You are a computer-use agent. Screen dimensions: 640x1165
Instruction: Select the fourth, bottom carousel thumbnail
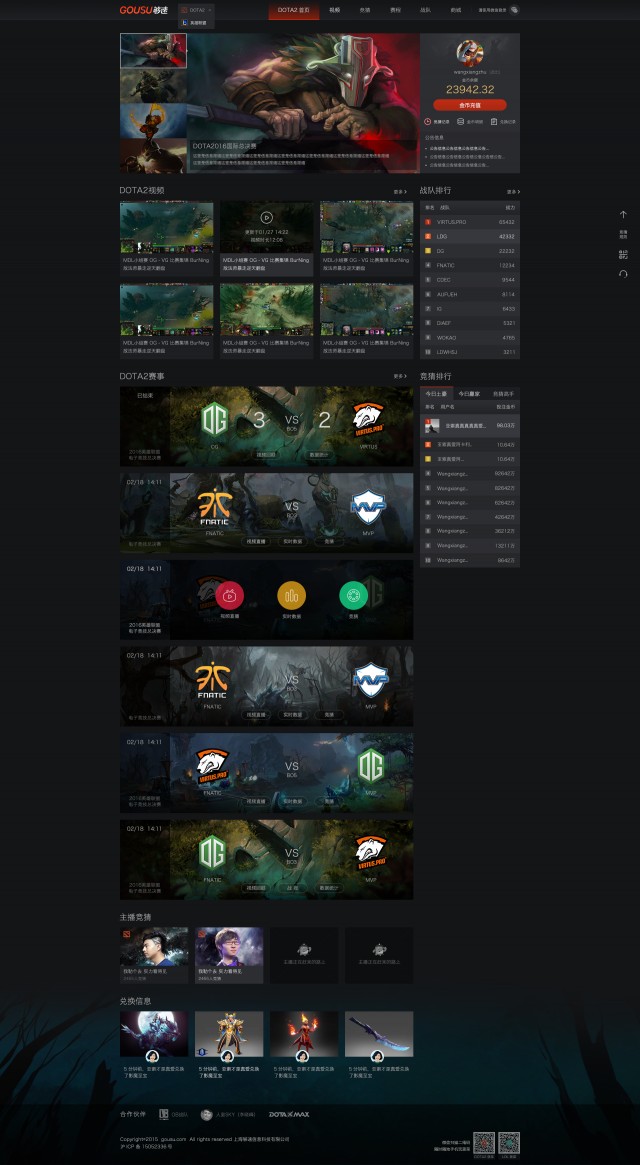[x=153, y=155]
